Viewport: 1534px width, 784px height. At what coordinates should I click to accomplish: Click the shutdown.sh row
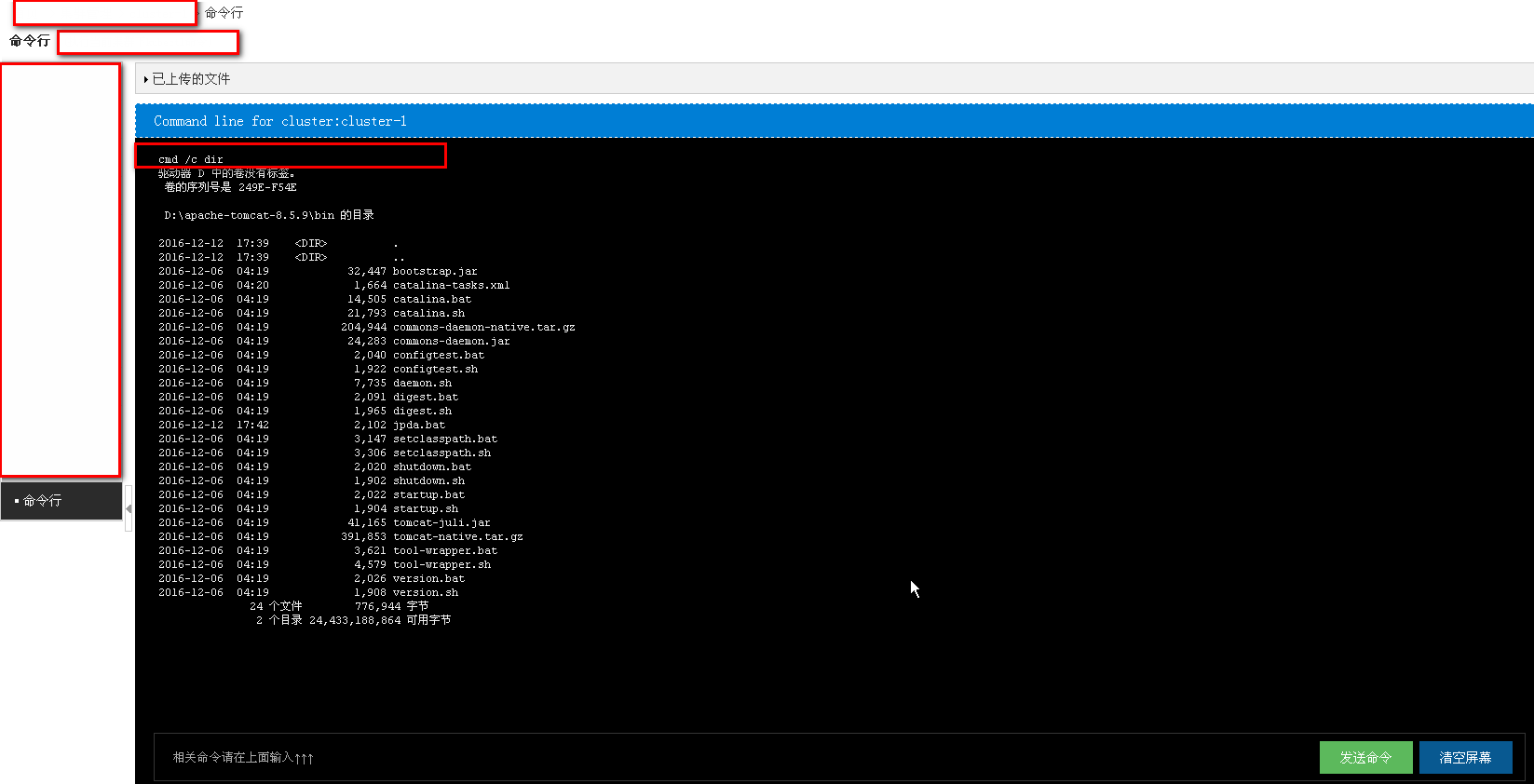click(x=311, y=480)
